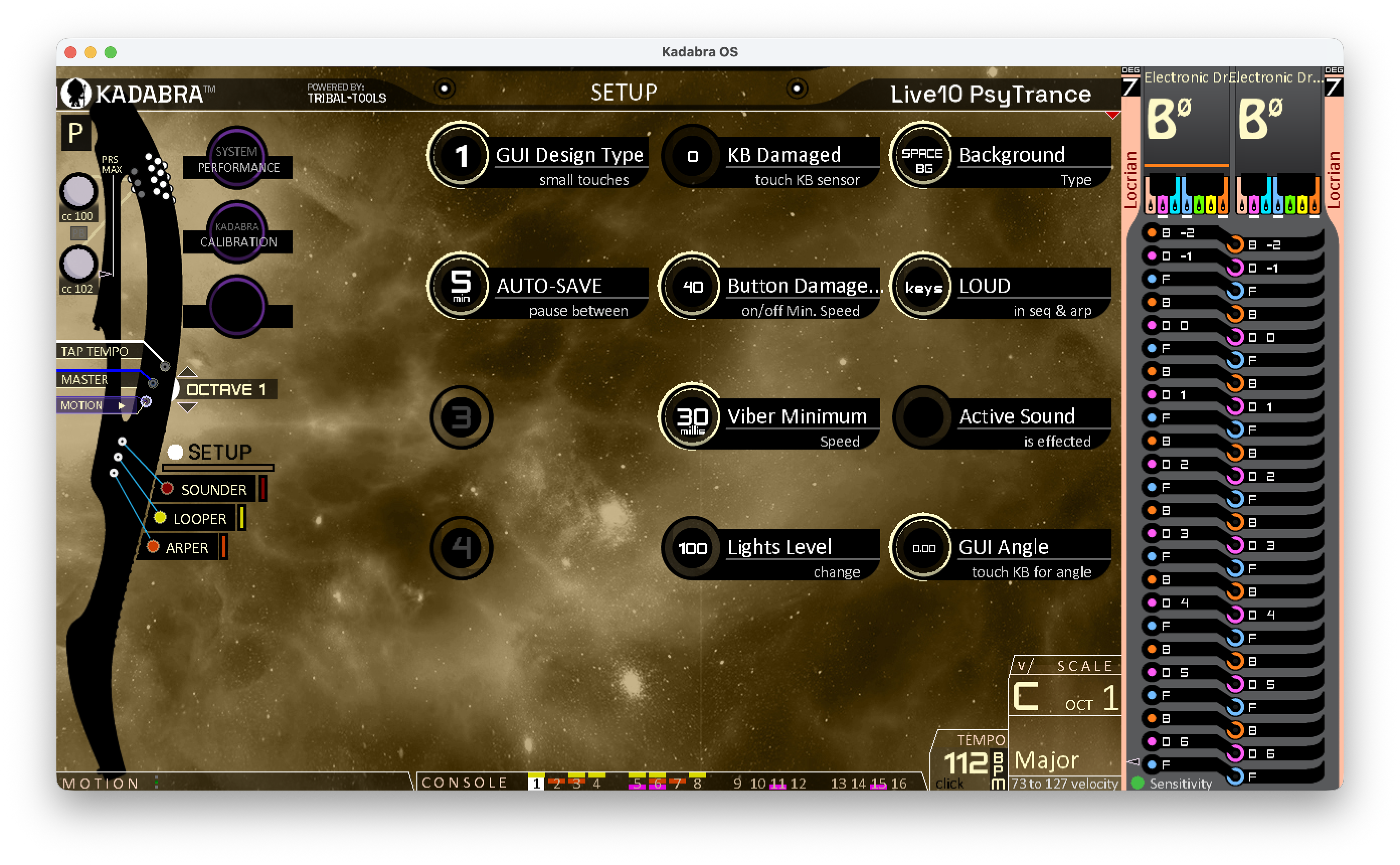The width and height of the screenshot is (1400, 865).
Task: Click the empty purple circle below Calibration
Action: coord(237,306)
